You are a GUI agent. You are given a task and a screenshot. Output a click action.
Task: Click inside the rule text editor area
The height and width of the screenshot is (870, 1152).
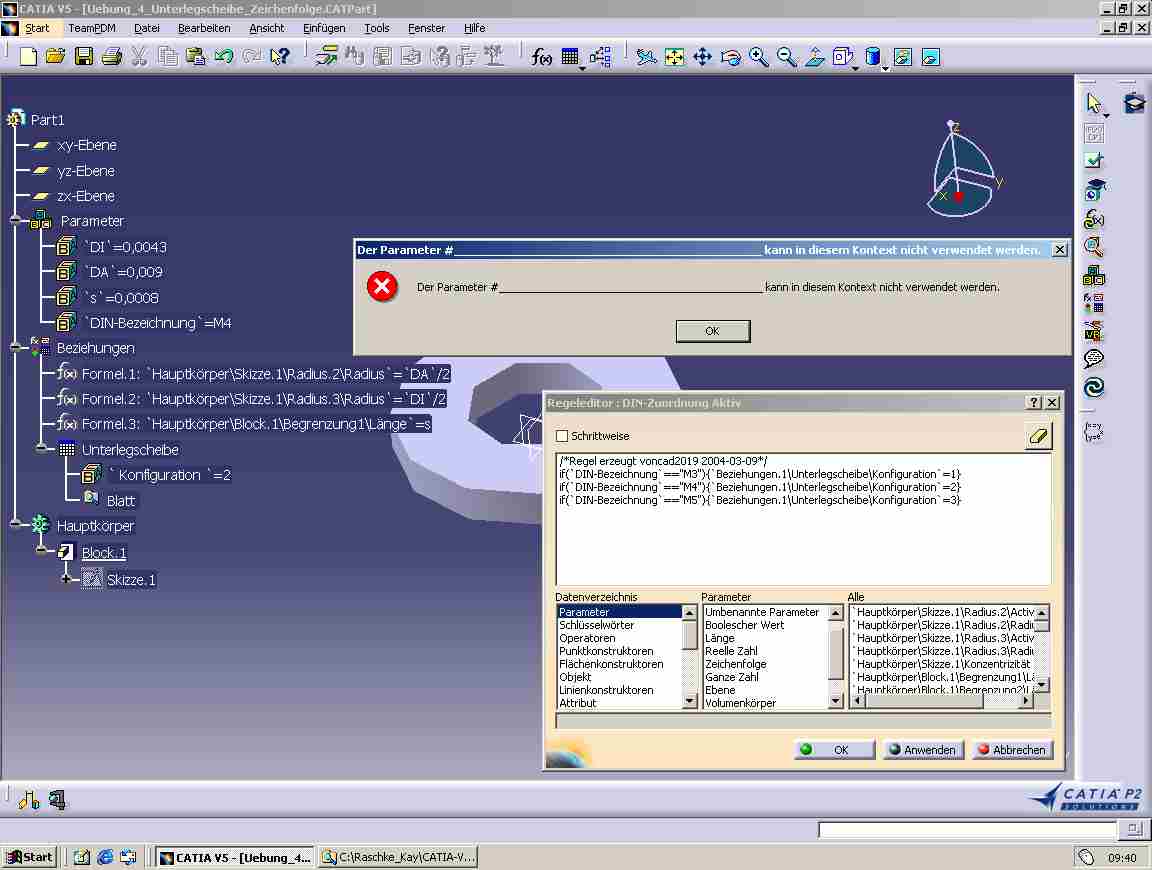tap(804, 519)
